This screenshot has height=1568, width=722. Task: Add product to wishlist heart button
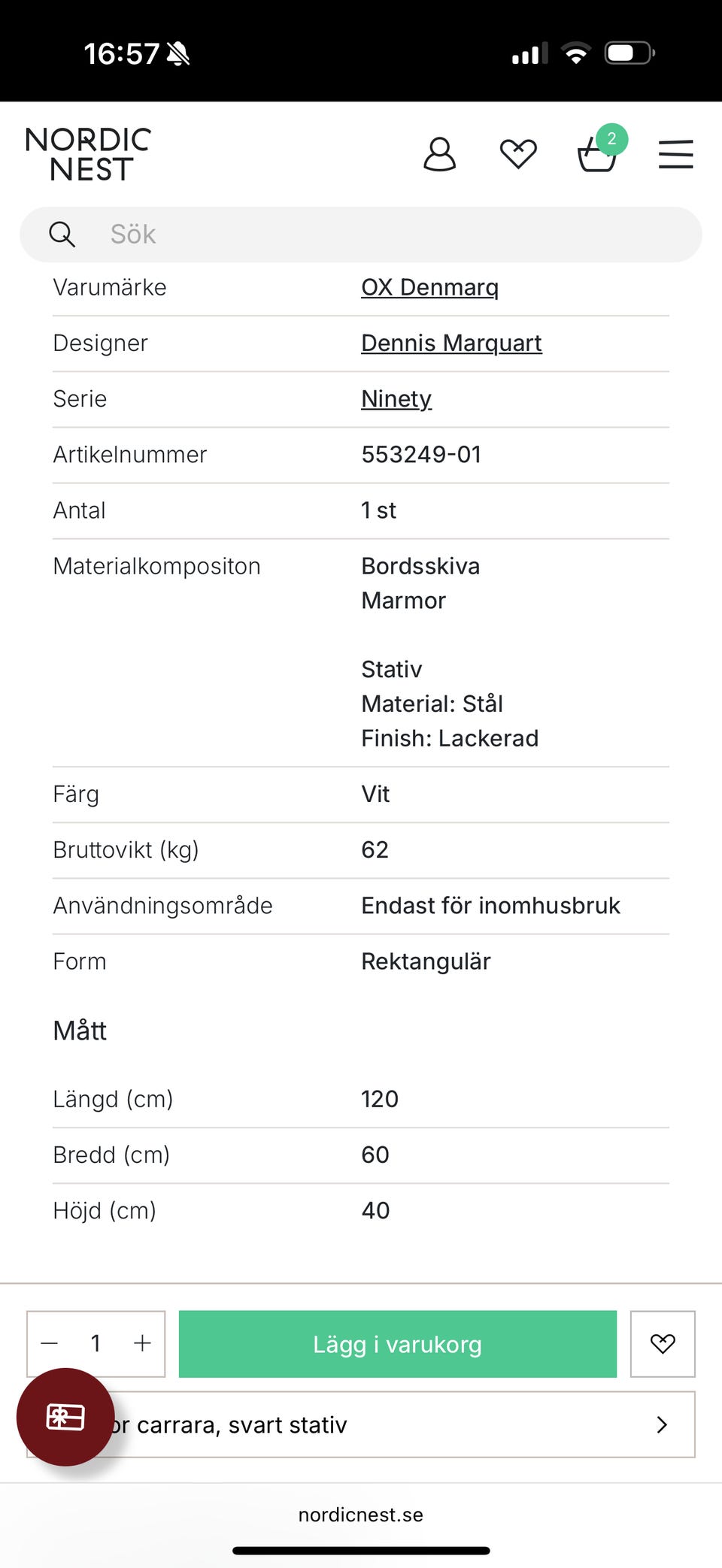click(x=662, y=1344)
